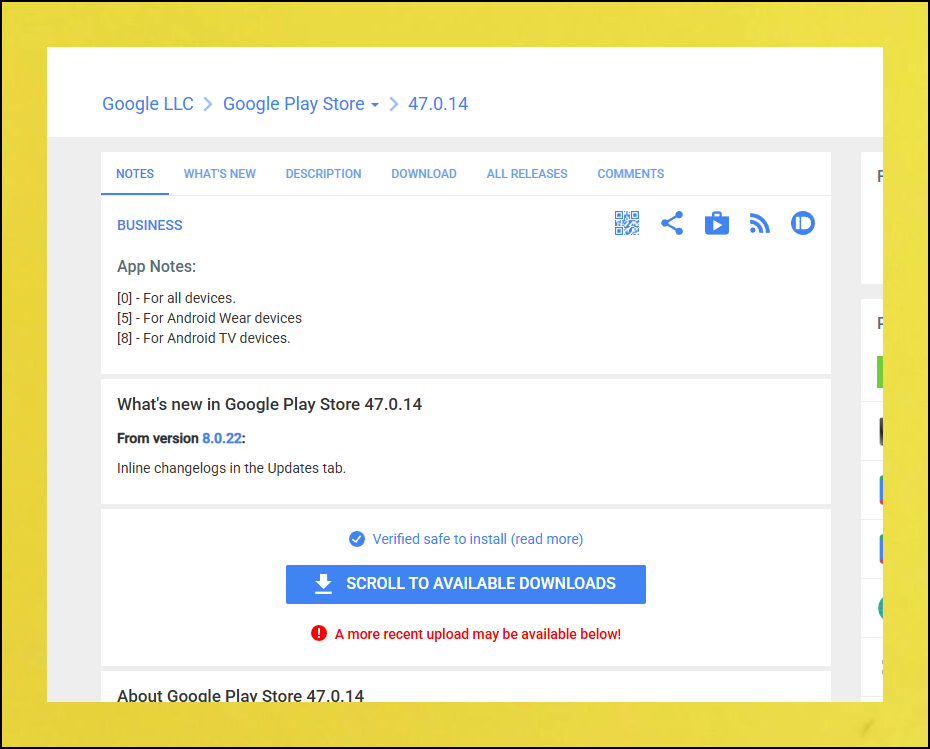The image size is (930, 749).
Task: Click the verified checkmark badge icon
Action: pyautogui.click(x=356, y=539)
